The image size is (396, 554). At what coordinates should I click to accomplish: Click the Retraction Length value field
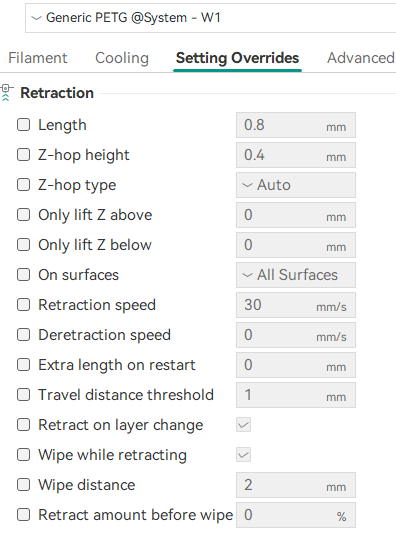click(296, 125)
